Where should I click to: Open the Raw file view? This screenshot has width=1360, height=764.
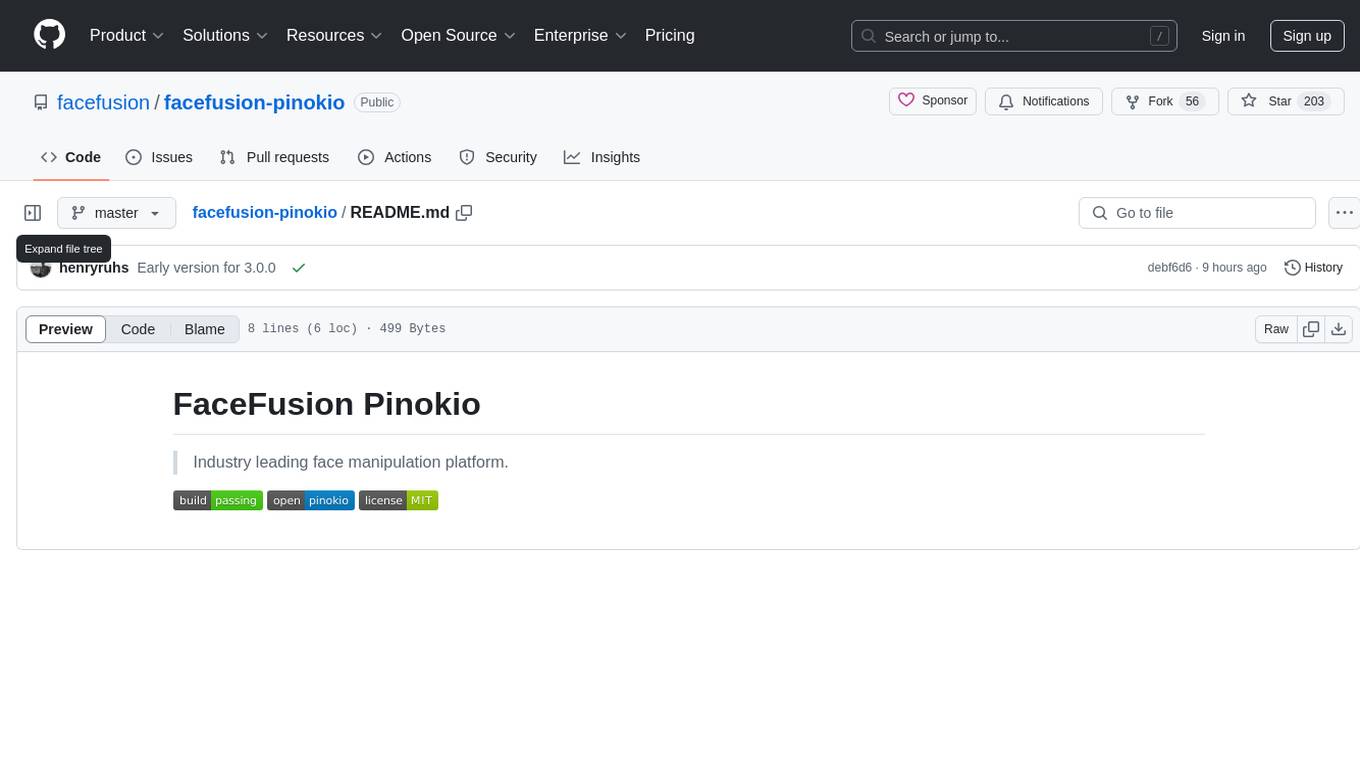click(1276, 329)
